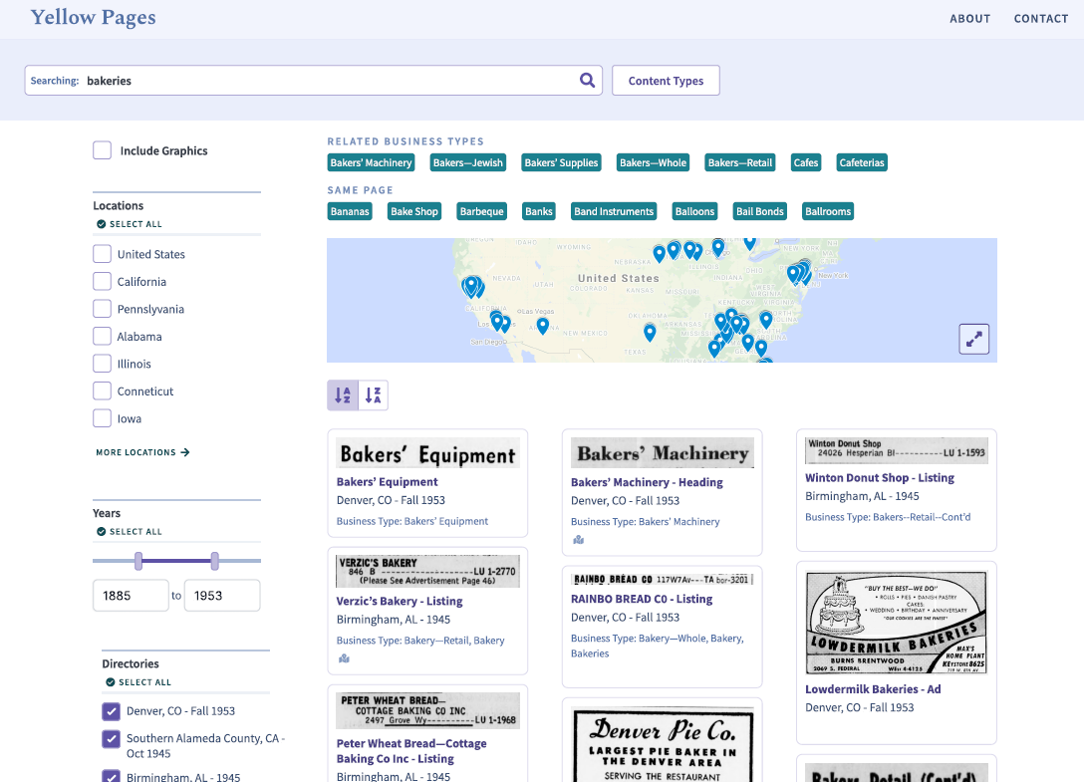Select Barbeque tag

pos(482,211)
